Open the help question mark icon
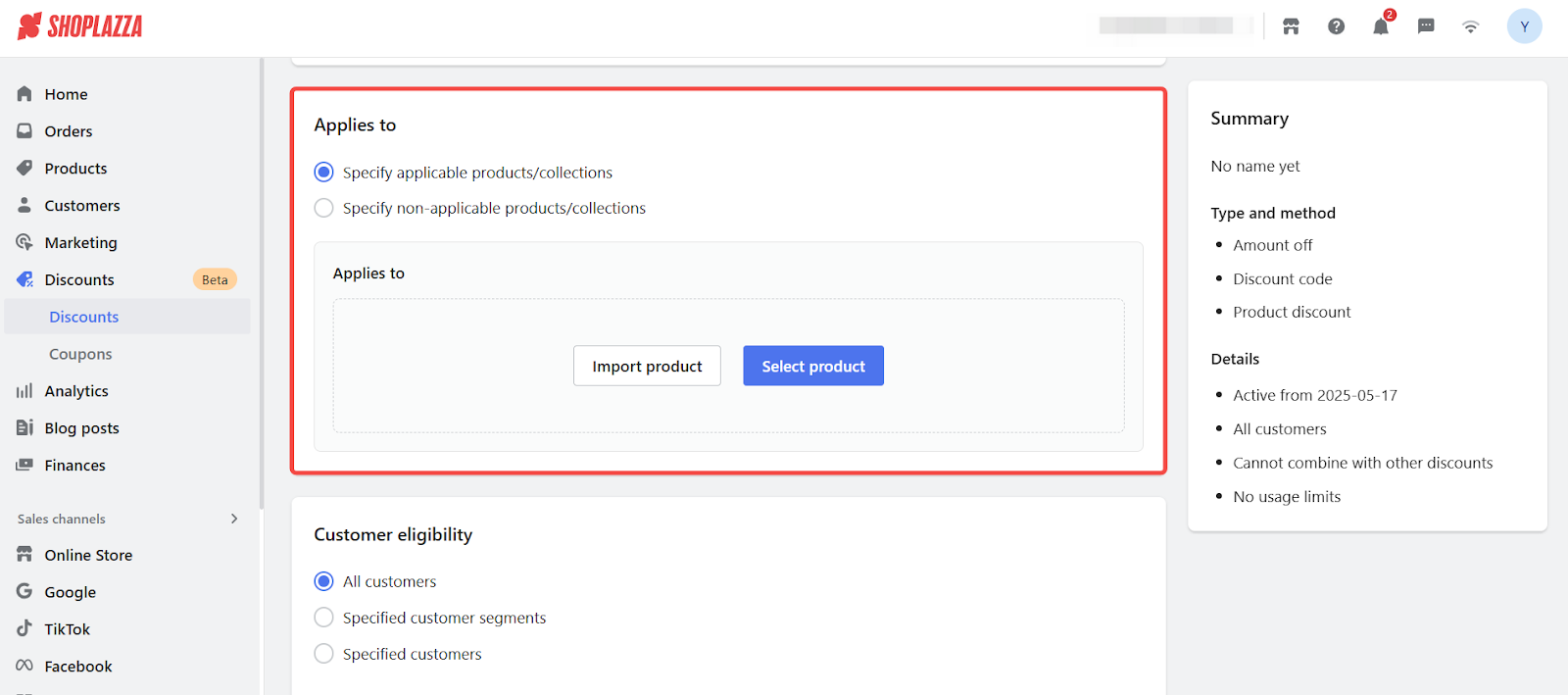This screenshot has width=1568, height=695. [x=1336, y=26]
